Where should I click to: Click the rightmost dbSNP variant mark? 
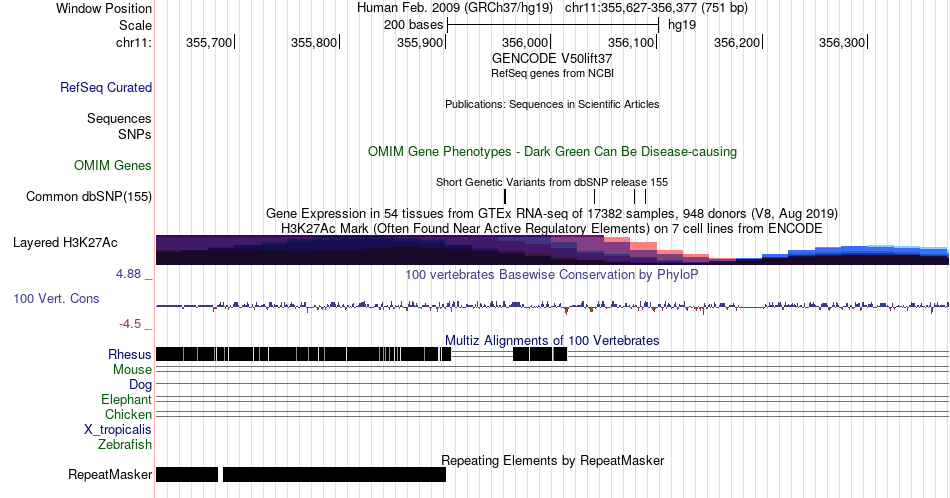645,196
